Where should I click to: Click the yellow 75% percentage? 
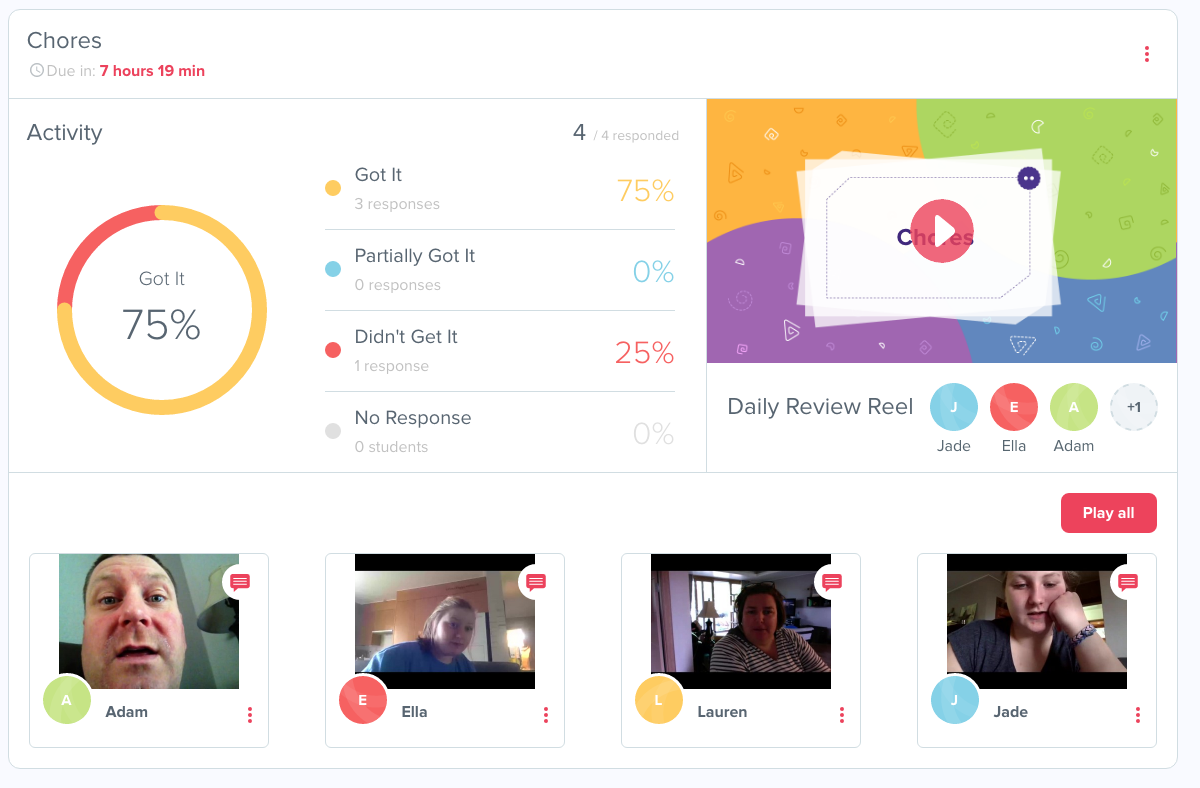tap(645, 190)
